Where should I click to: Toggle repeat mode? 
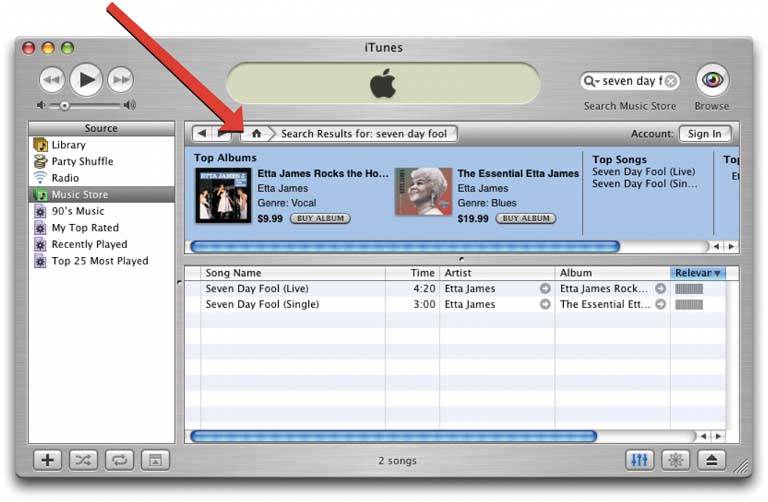click(x=119, y=460)
